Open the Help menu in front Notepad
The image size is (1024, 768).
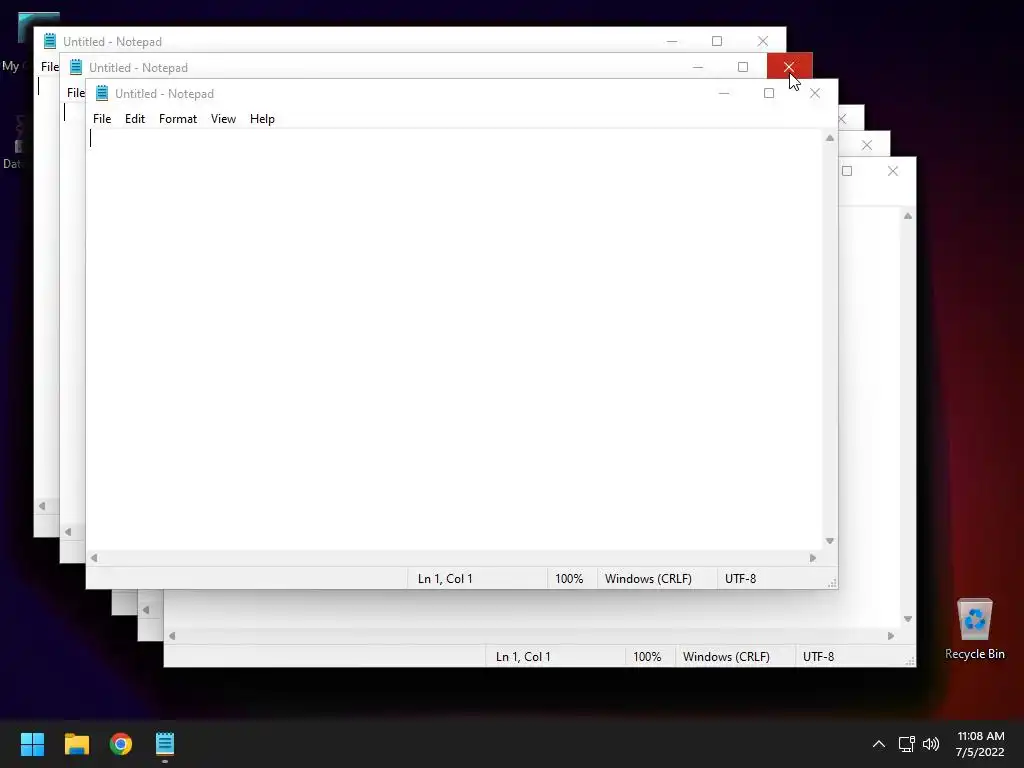pyautogui.click(x=262, y=119)
